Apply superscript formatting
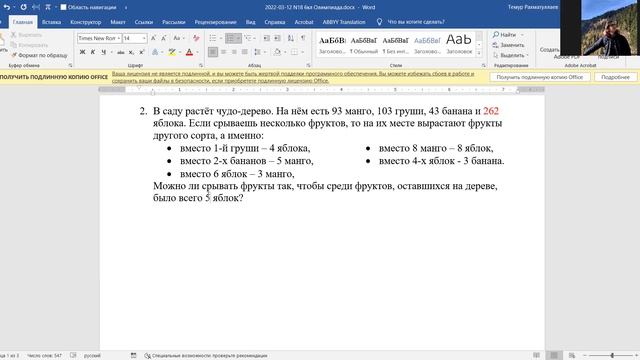The height and width of the screenshot is (360, 640). point(142,52)
